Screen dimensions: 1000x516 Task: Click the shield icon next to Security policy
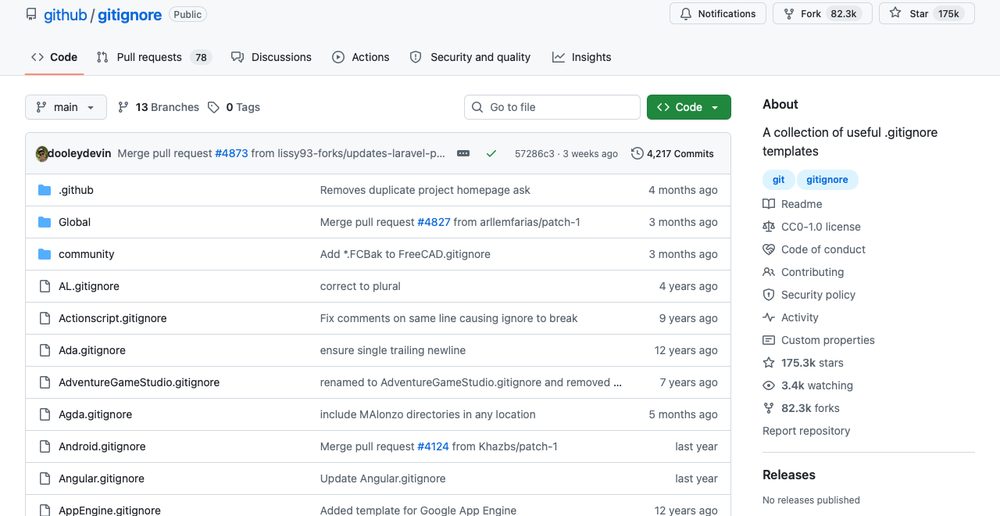[768, 295]
